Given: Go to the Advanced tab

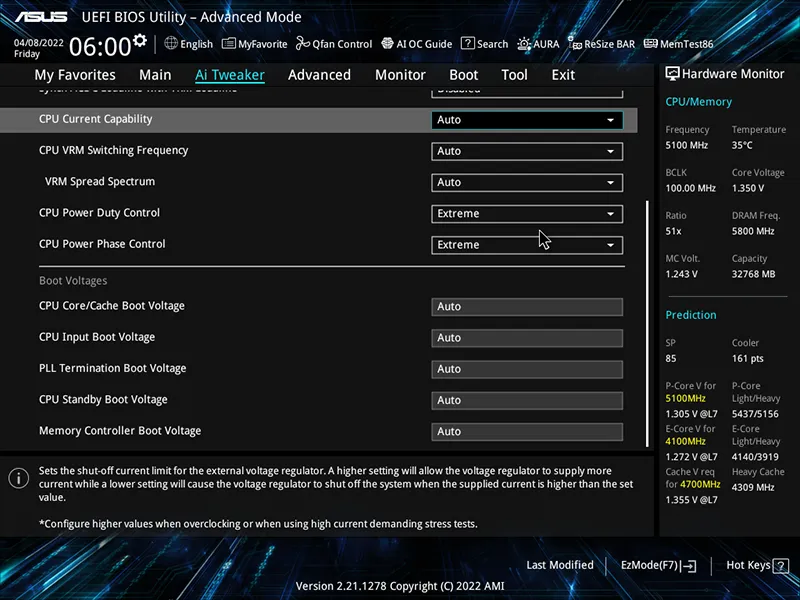Looking at the screenshot, I should (x=319, y=75).
